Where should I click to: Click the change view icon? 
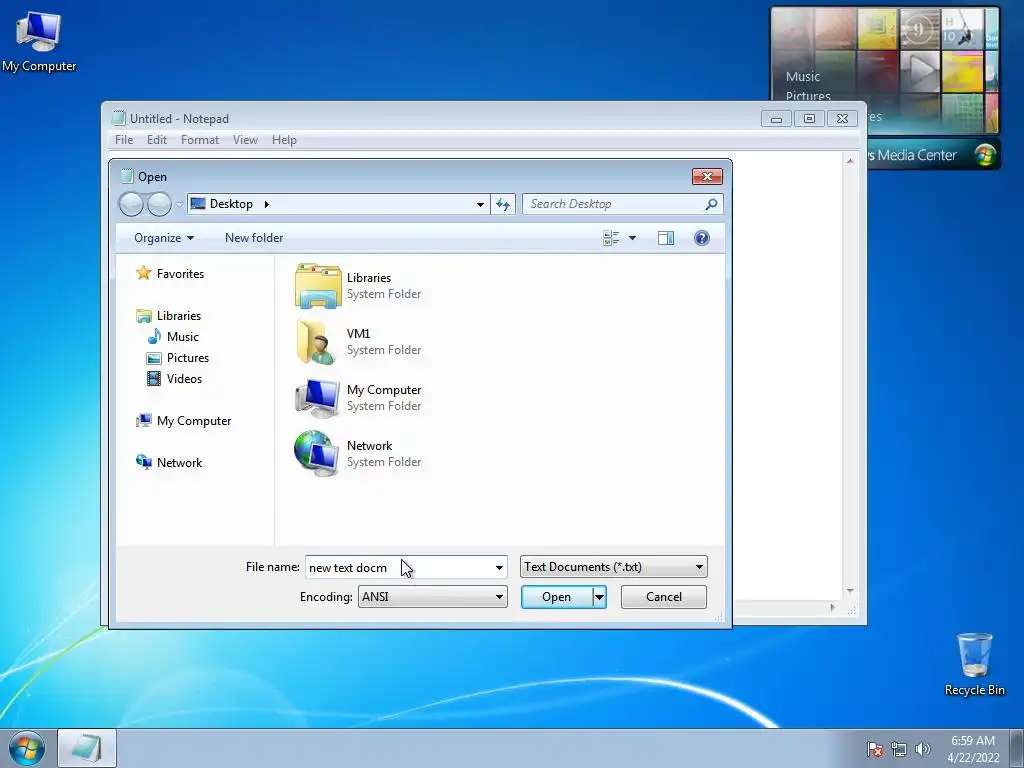pos(611,238)
